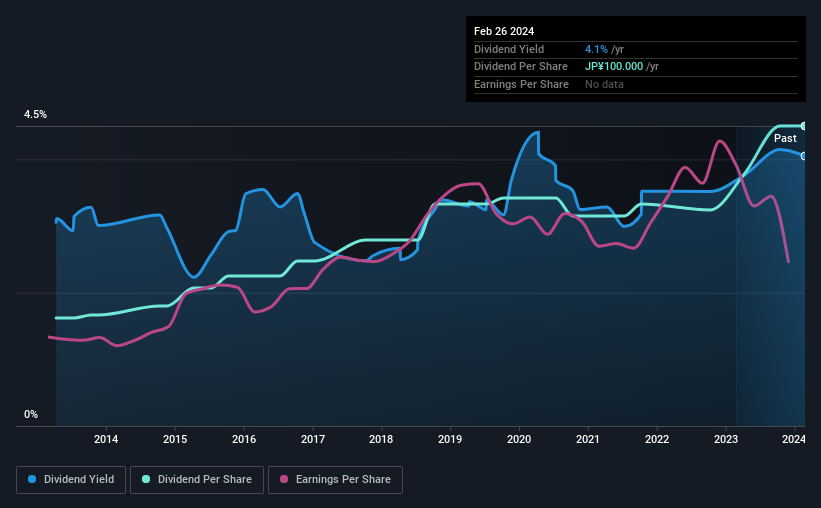This screenshot has width=821, height=508.
Task: Click the pink Earnings Per Share legend dot
Action: pos(284,479)
